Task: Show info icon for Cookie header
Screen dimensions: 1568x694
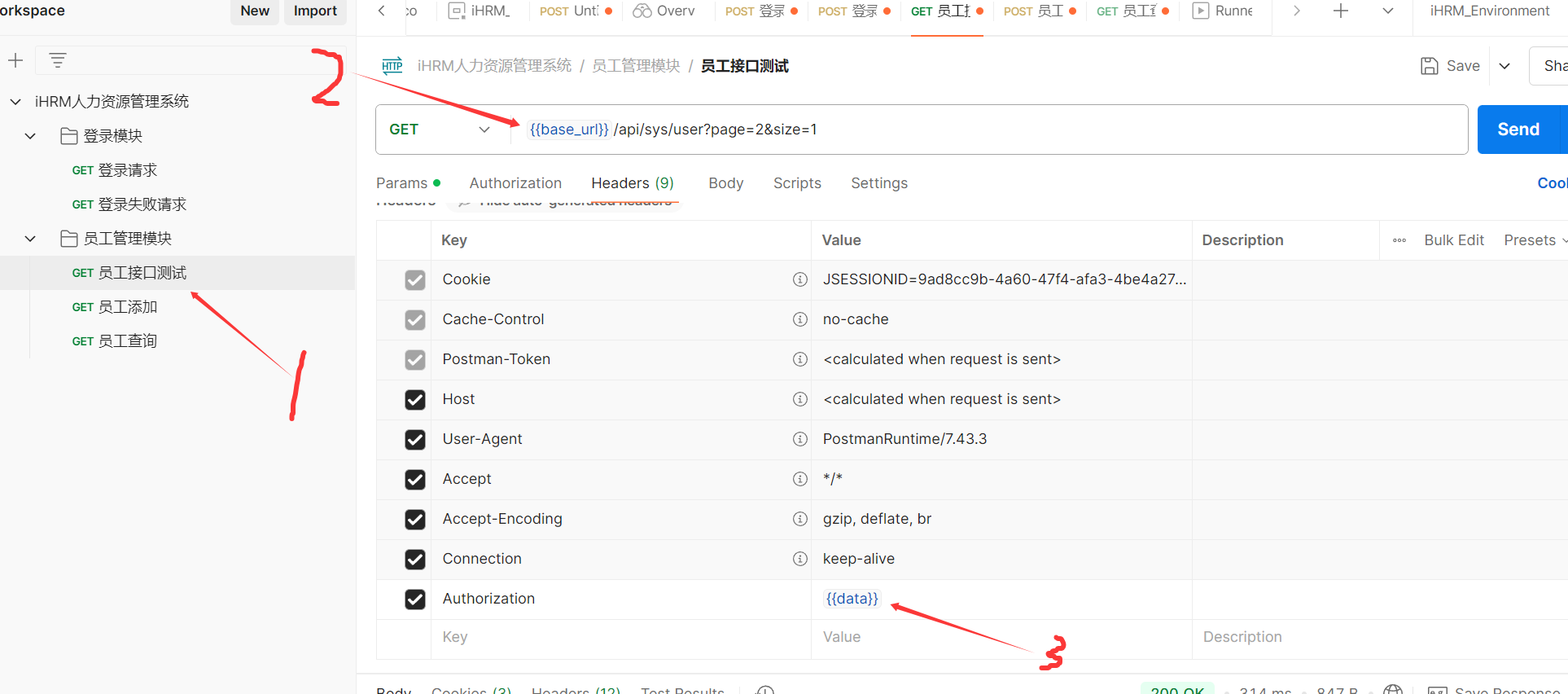Action: (x=800, y=279)
